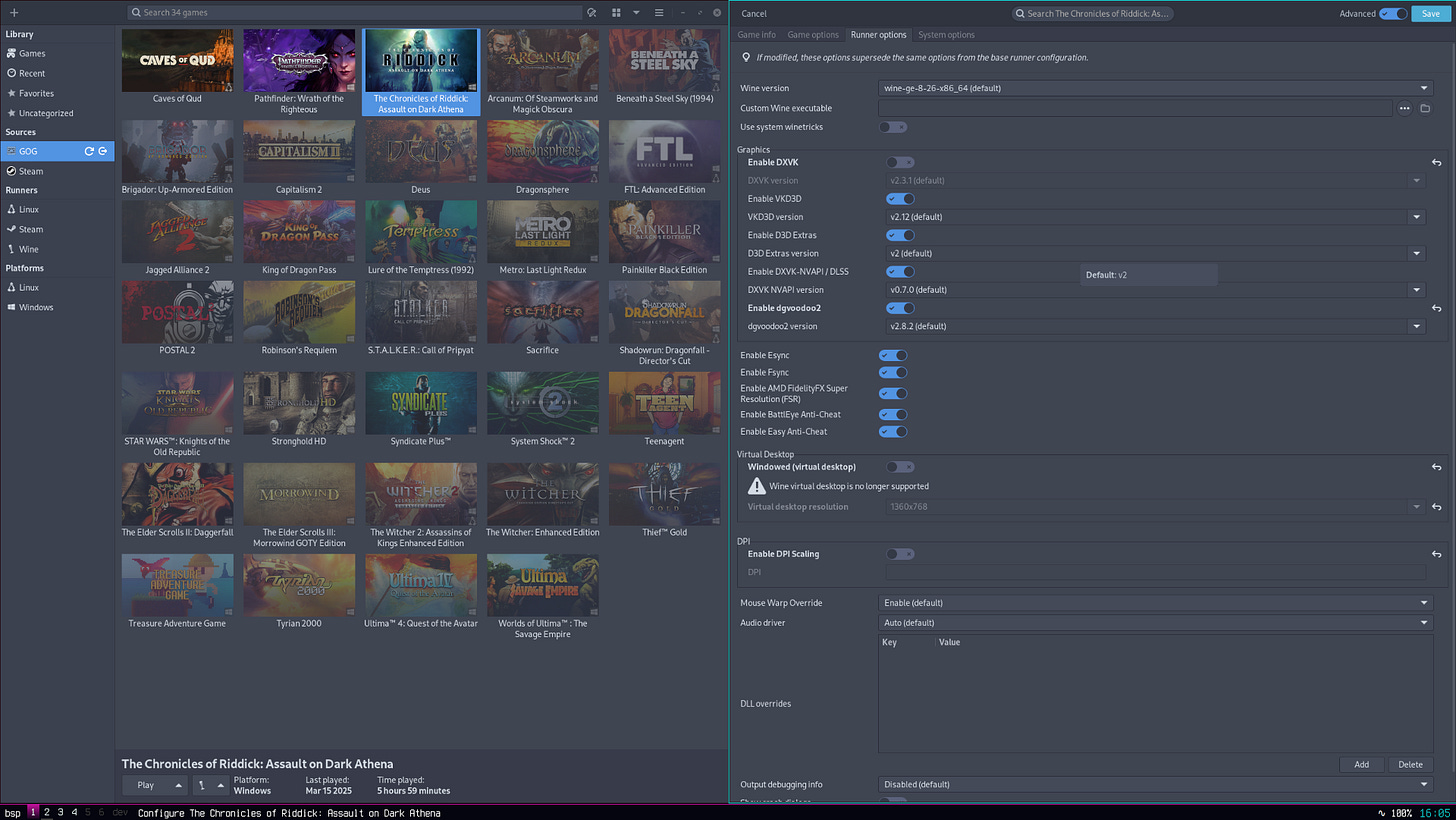Click the Wine glass runner button near Play
The height and width of the screenshot is (820, 1456).
[x=201, y=785]
